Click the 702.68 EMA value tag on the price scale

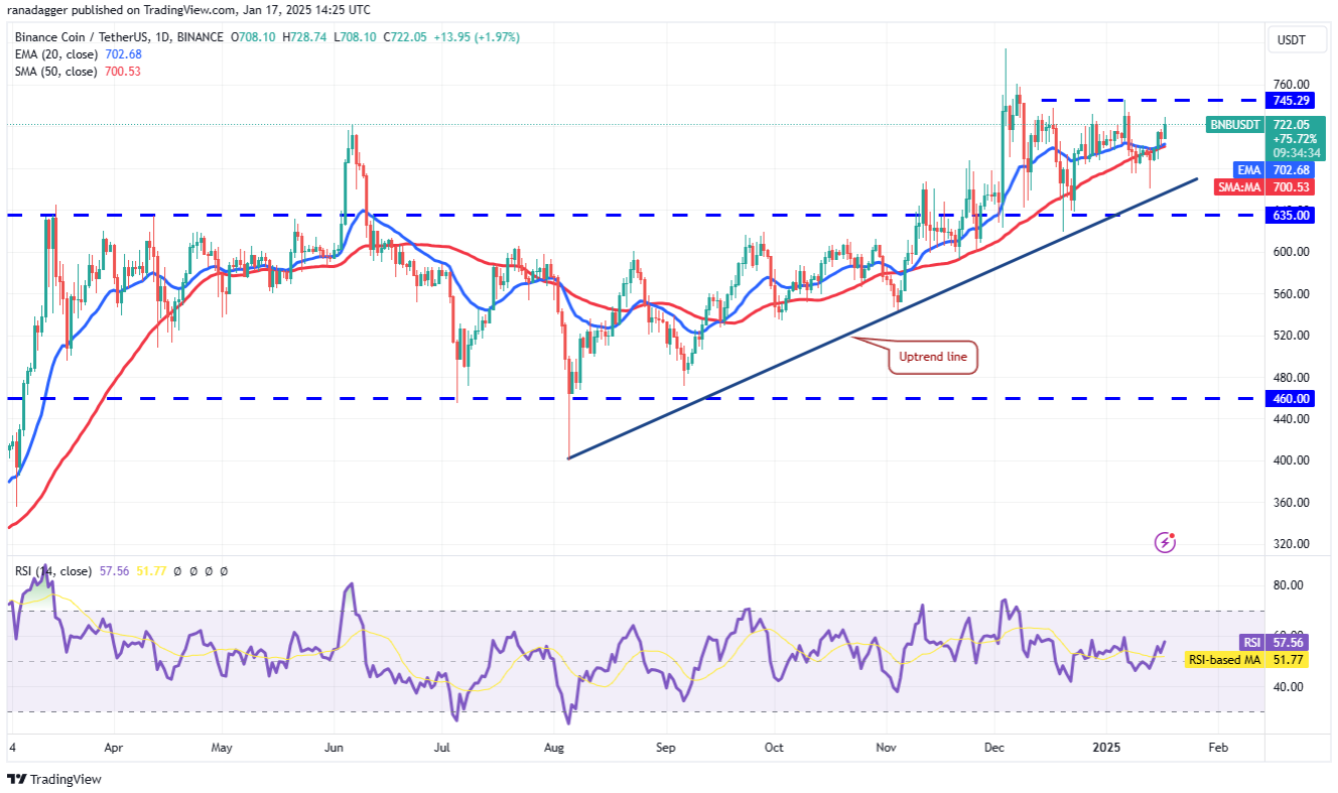pyautogui.click(x=1289, y=170)
